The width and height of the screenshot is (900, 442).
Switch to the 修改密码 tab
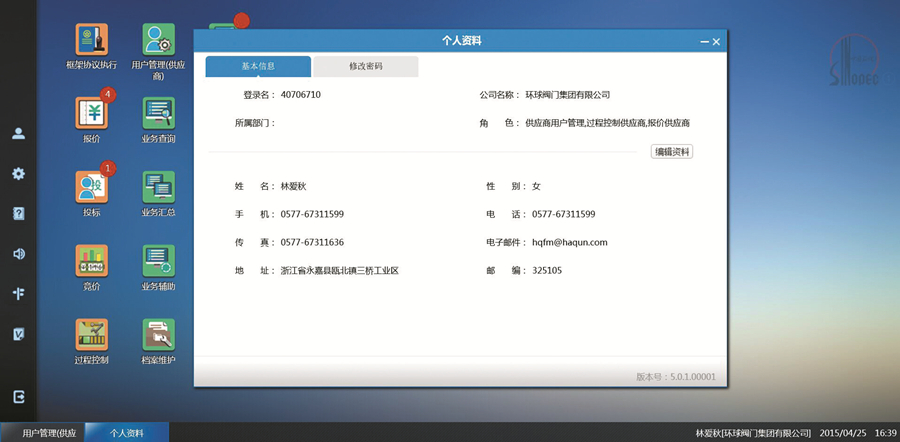click(366, 66)
